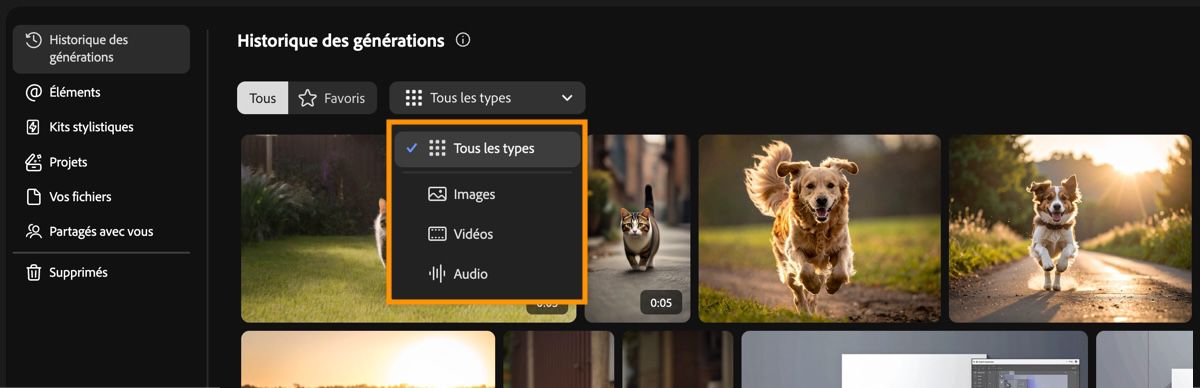Click the info icon beside the page title

coord(462,41)
